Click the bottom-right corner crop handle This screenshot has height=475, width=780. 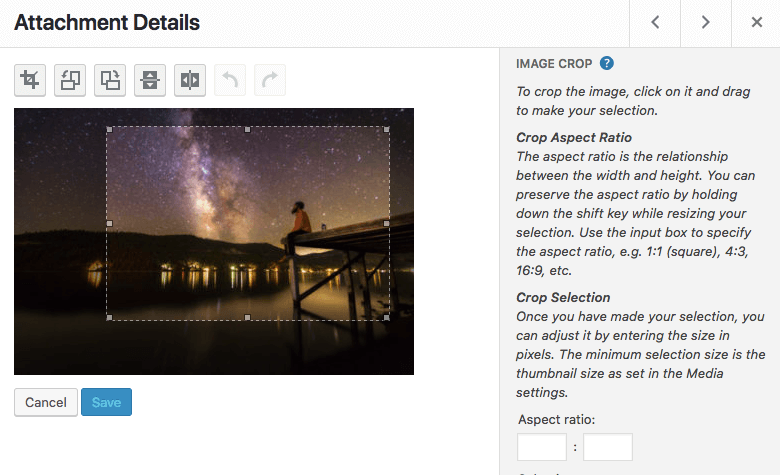click(x=387, y=318)
